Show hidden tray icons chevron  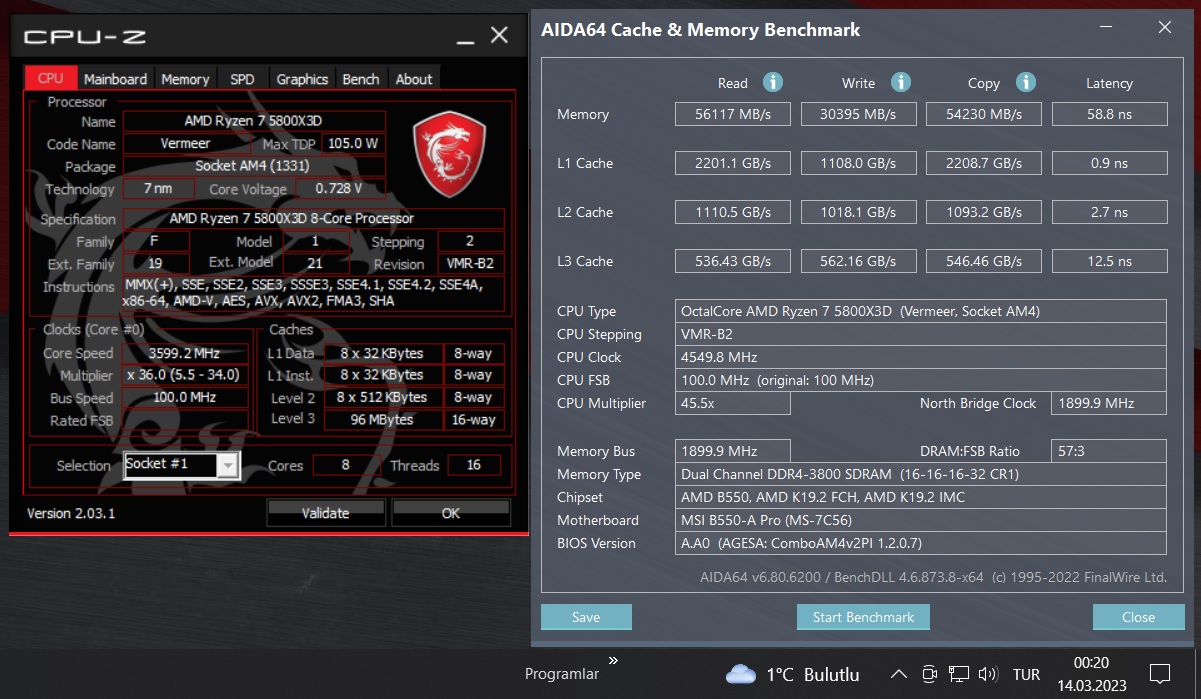tap(898, 674)
